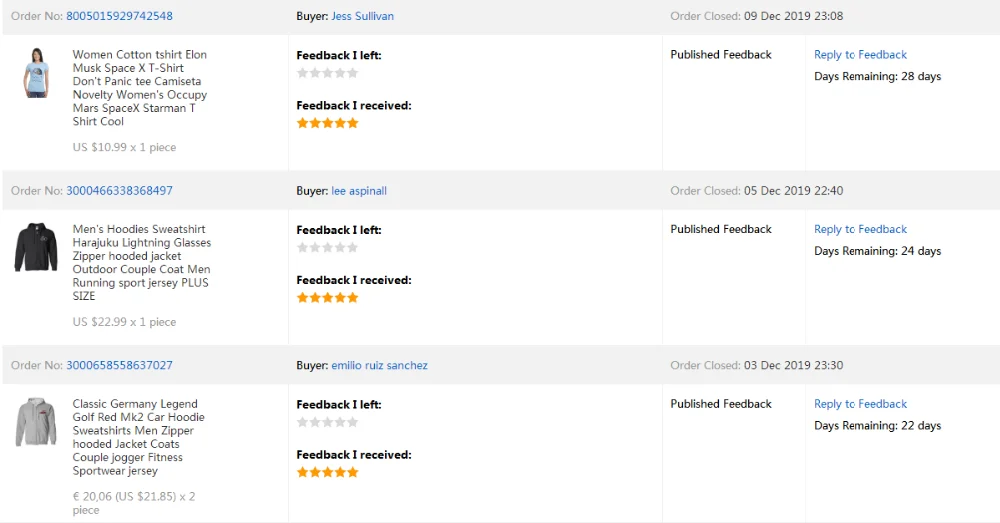Open order number 8005015929742548
Image resolution: width=1000 pixels, height=523 pixels.
coord(119,16)
